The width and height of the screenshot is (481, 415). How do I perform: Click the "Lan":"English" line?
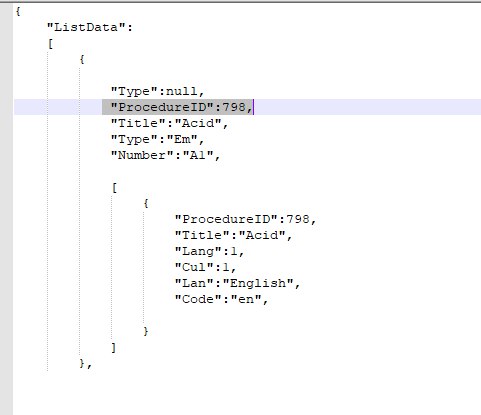tap(237, 283)
